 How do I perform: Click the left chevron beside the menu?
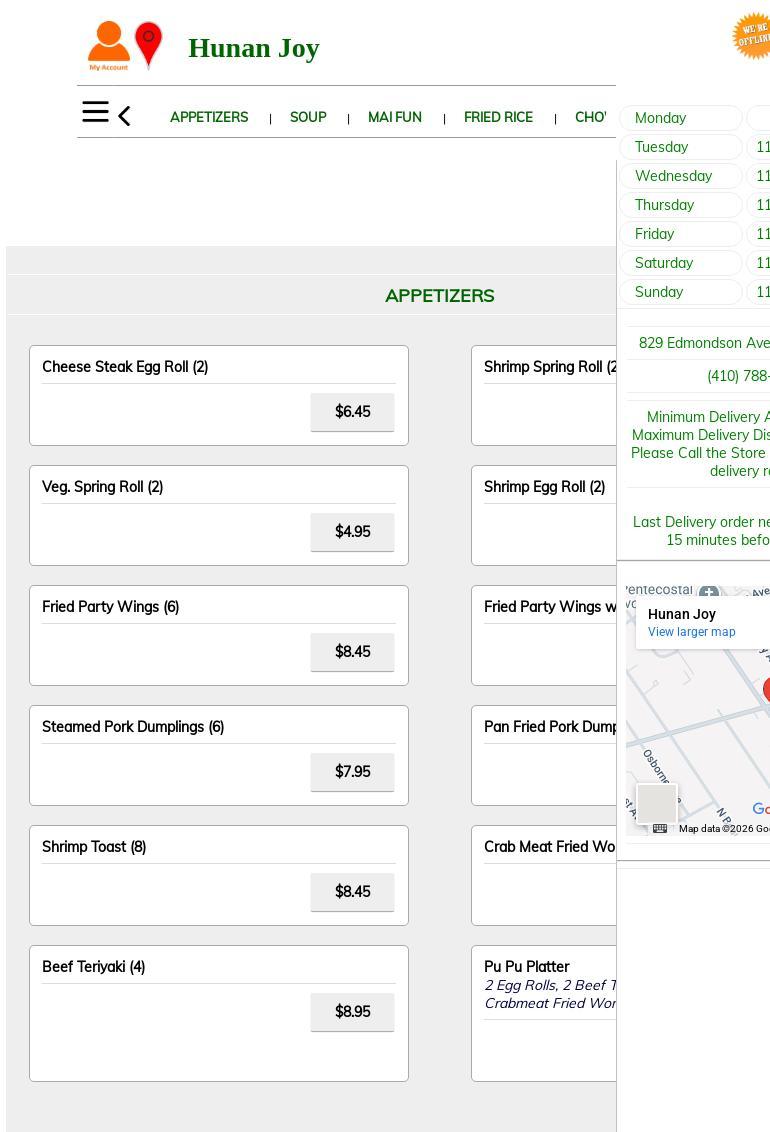click(x=124, y=116)
